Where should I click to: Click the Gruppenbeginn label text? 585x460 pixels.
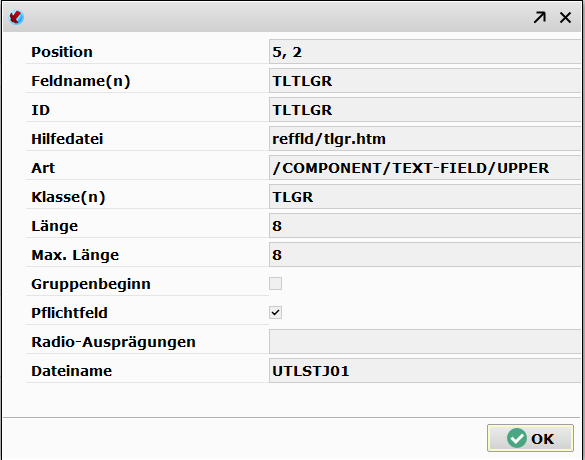coord(91,284)
